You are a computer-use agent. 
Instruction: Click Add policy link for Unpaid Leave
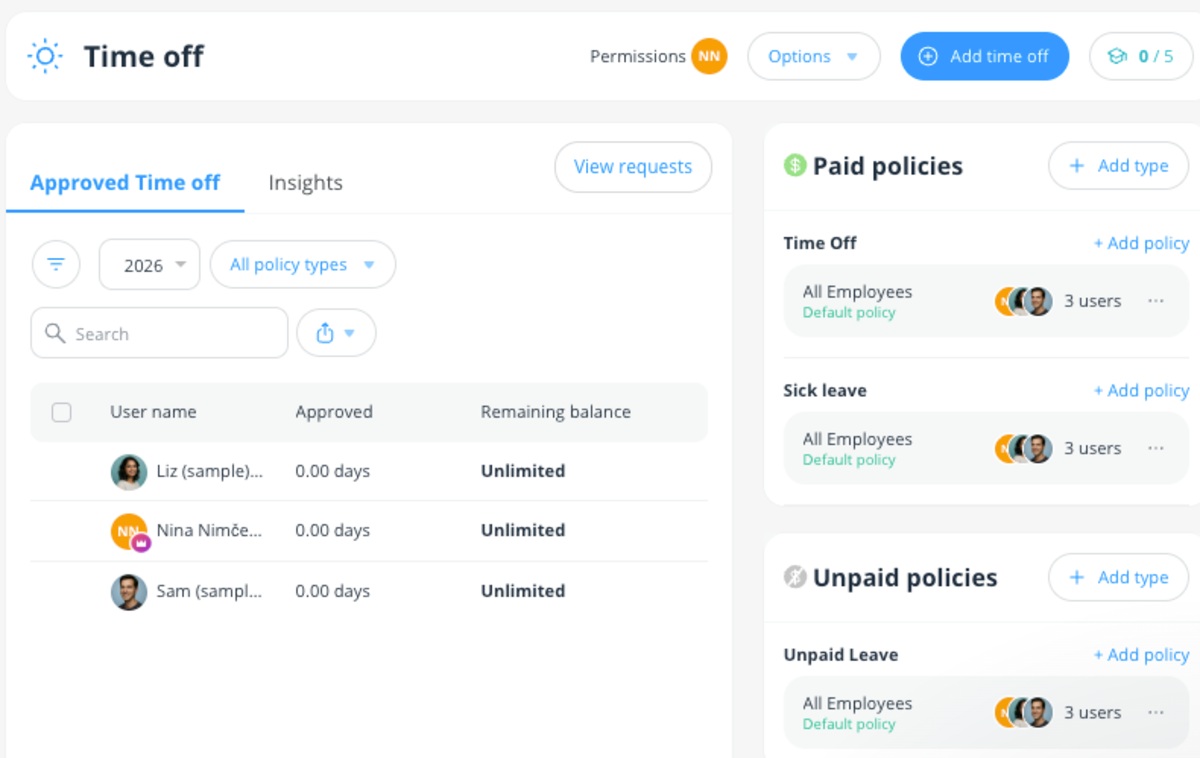point(1141,655)
